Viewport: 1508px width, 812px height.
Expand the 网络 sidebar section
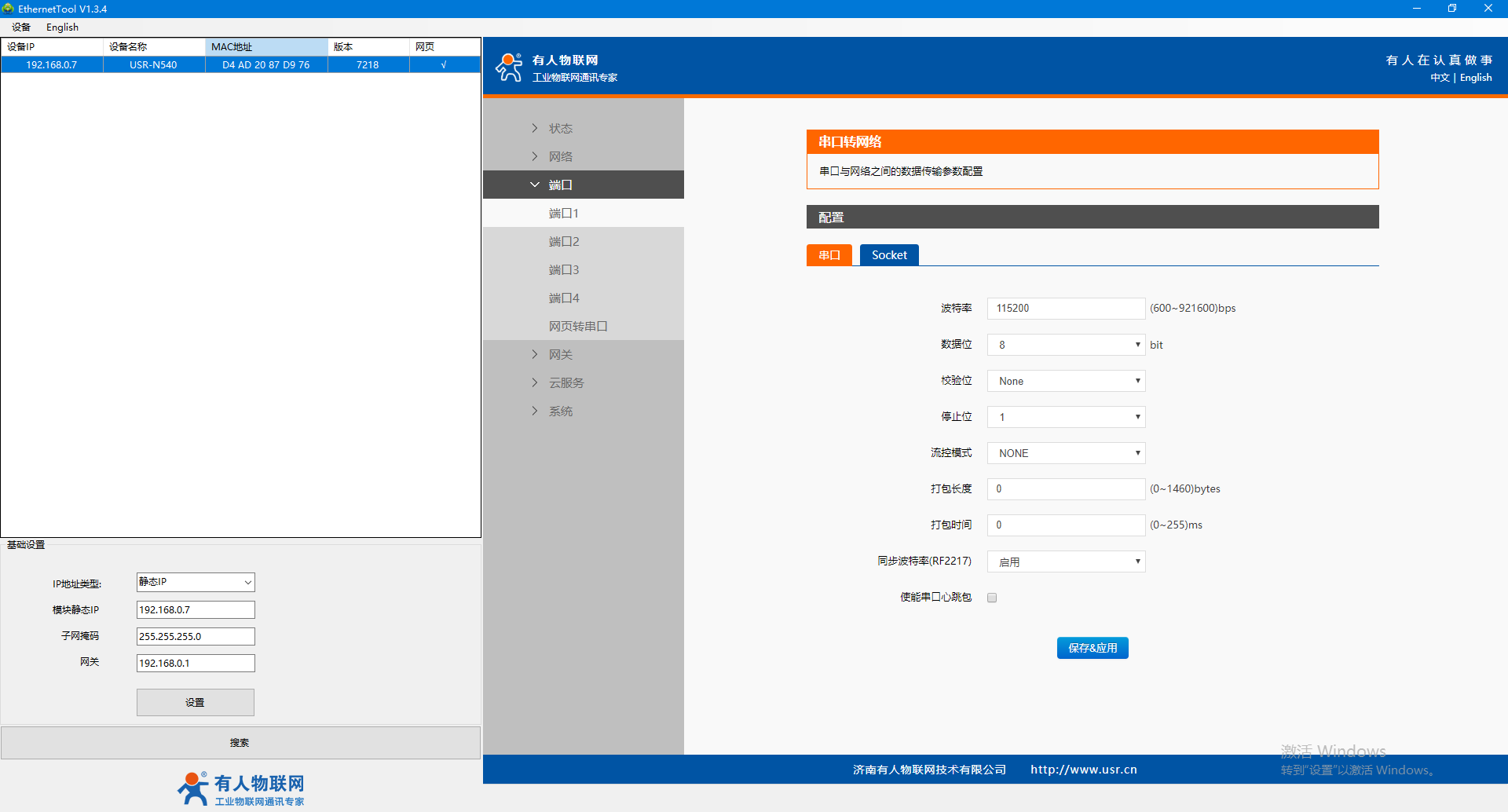pyautogui.click(x=560, y=156)
